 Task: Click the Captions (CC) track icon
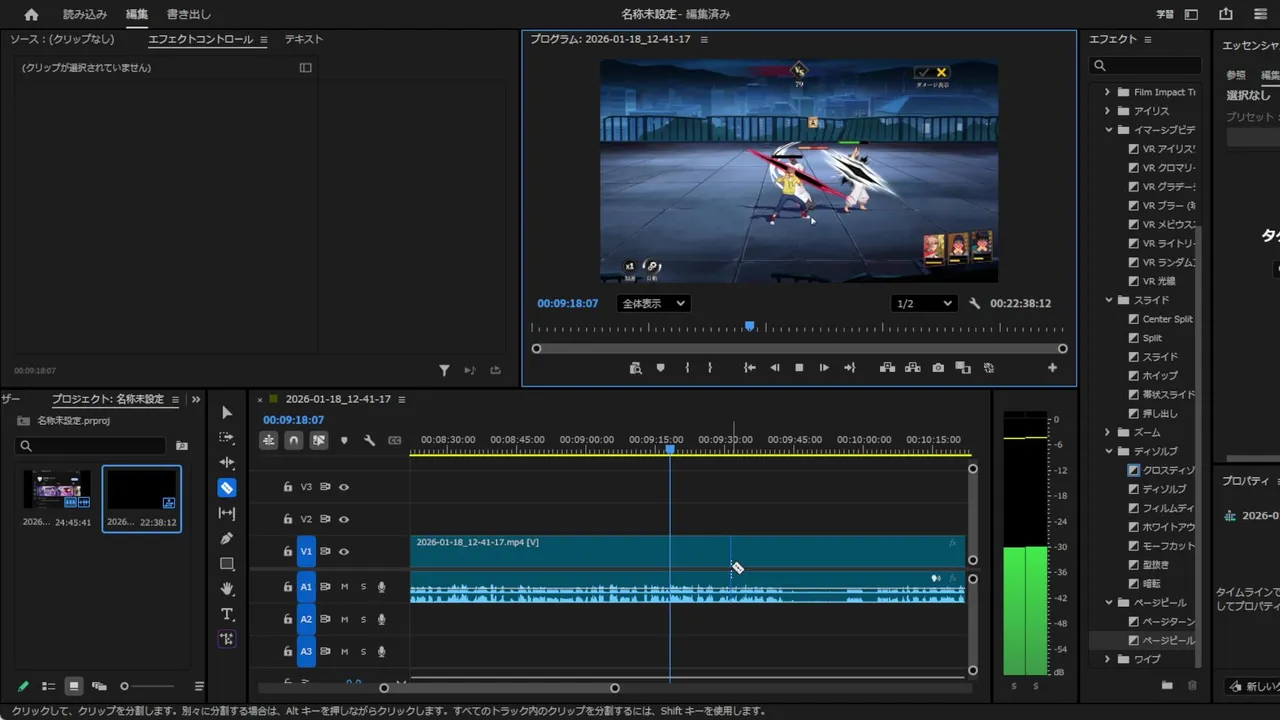(395, 440)
